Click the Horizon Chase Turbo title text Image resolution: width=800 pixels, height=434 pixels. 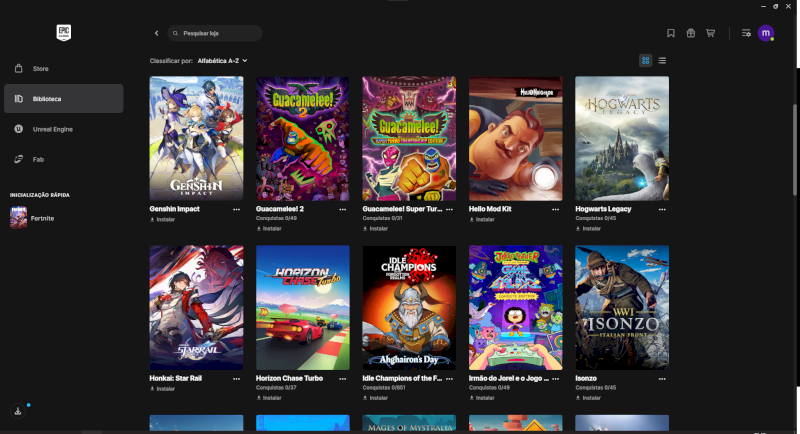coord(289,378)
